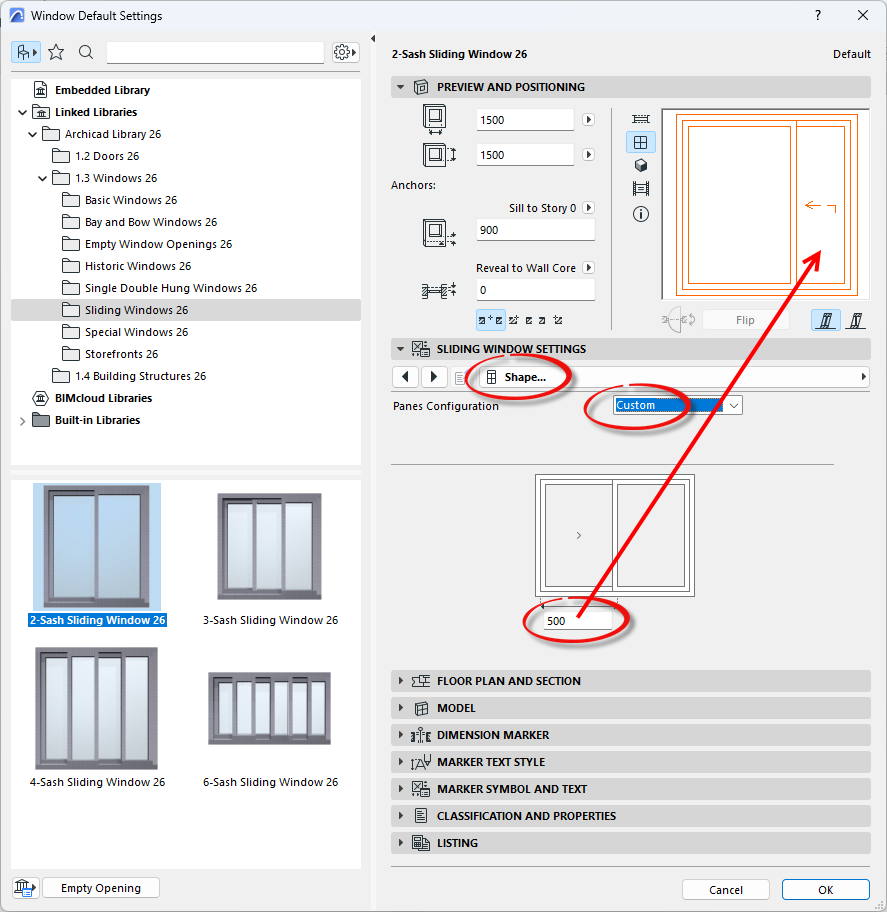Choose the second opening orientation toggle
The width and height of the screenshot is (887, 912).
856,320
